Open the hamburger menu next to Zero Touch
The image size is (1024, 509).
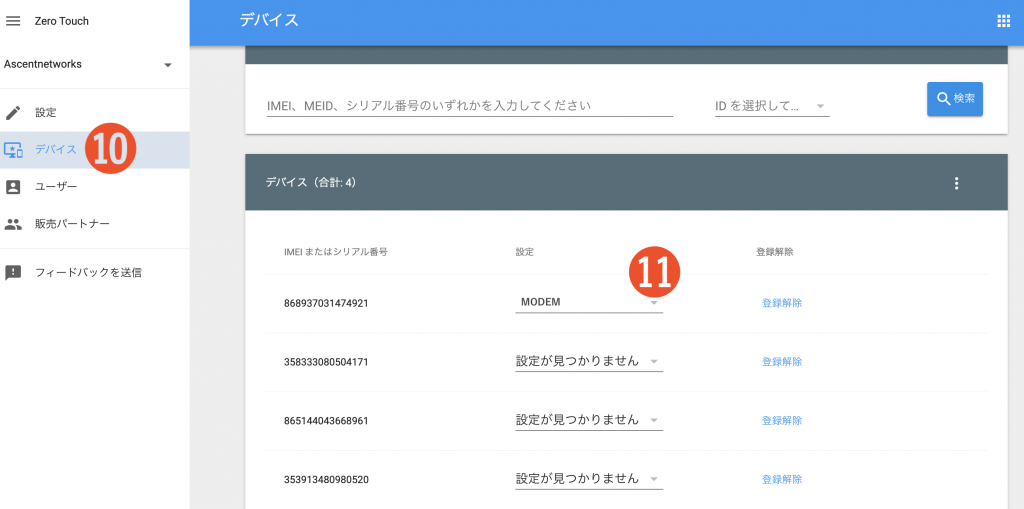coord(13,21)
